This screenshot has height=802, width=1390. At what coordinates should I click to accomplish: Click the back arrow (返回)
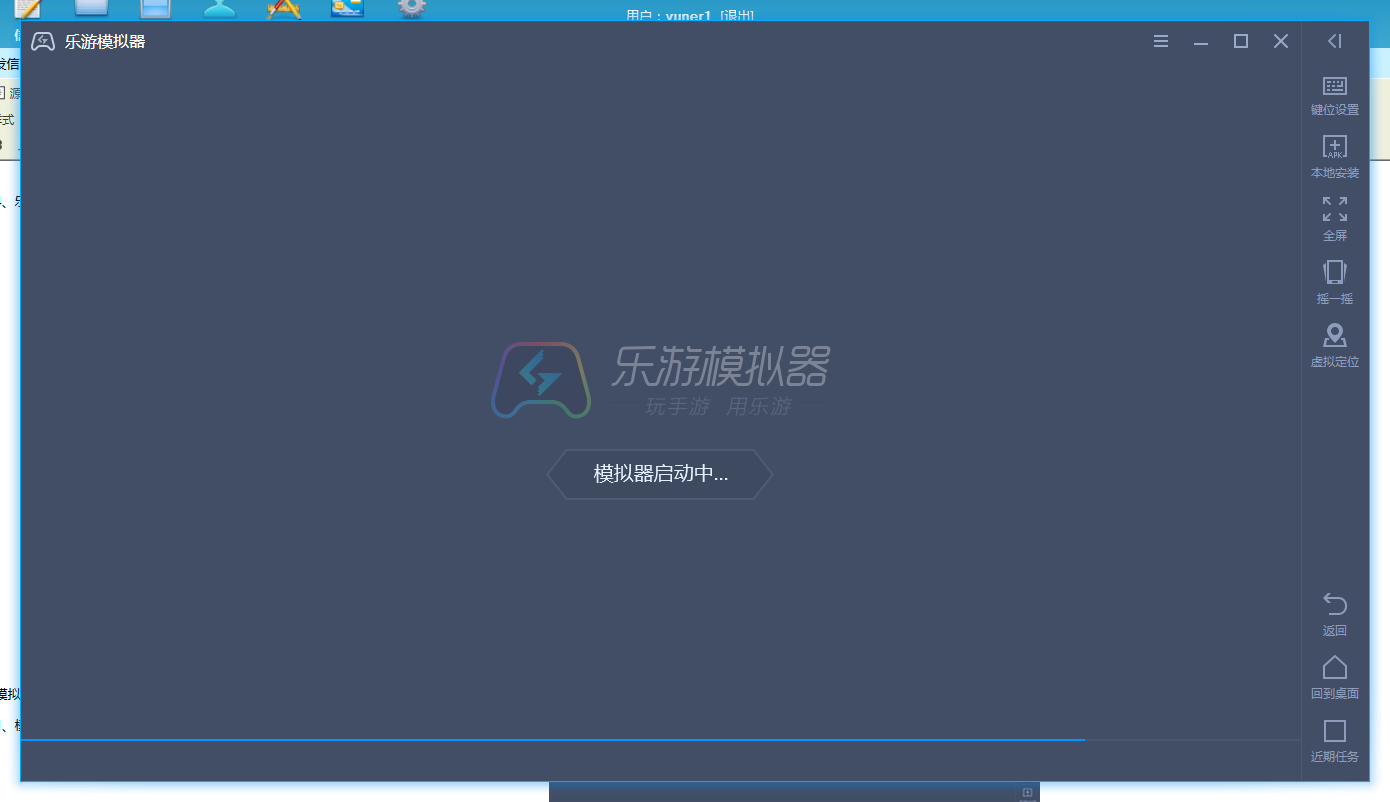point(1335,614)
